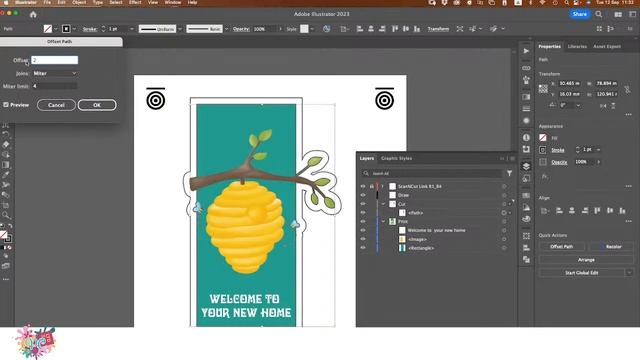Viewport: 640px width, 360px height.
Task: Hide Welcome to your new home layer
Action: (x=363, y=230)
